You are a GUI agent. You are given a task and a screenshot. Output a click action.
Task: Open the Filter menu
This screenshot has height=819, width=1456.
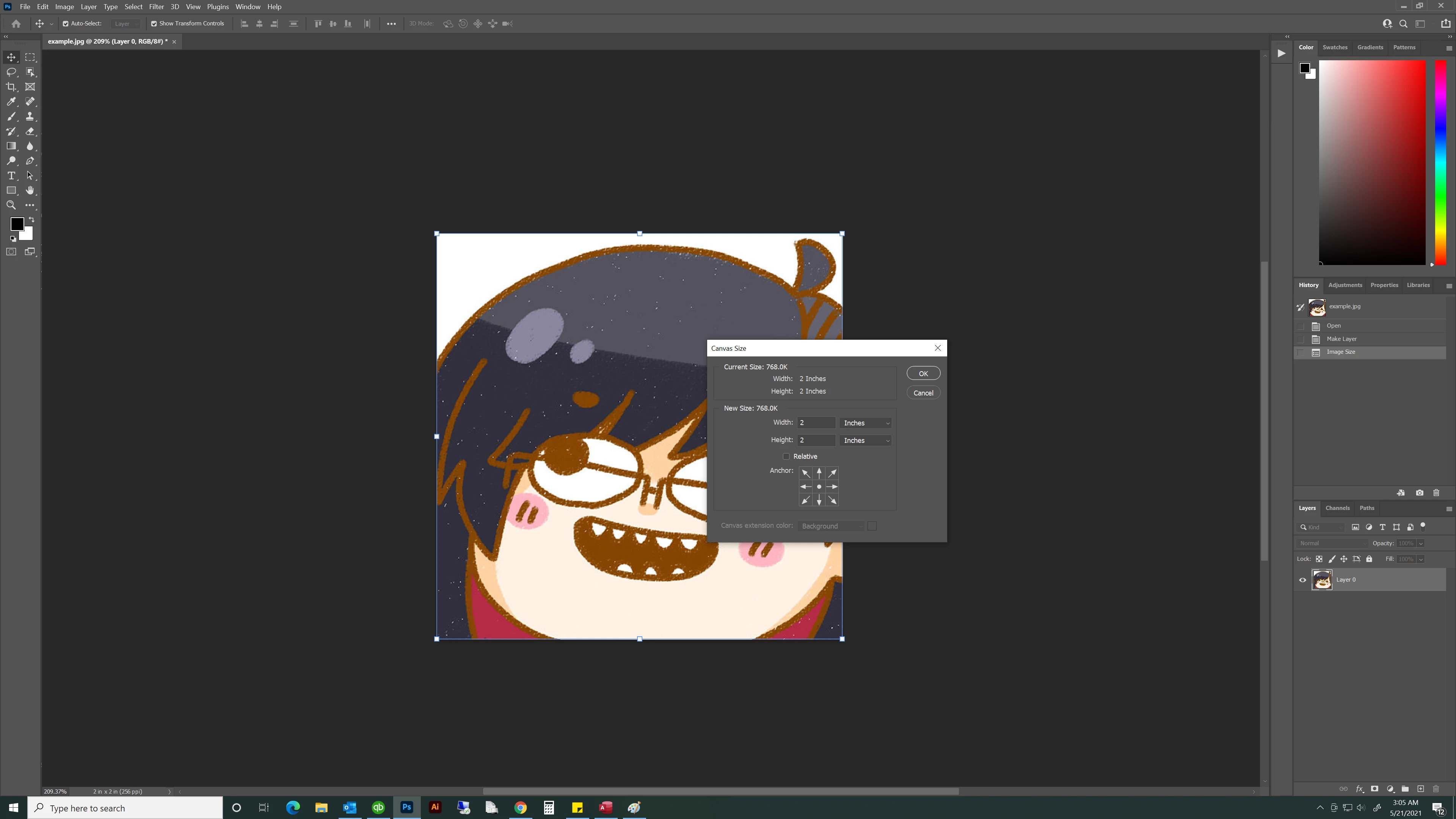point(156,7)
